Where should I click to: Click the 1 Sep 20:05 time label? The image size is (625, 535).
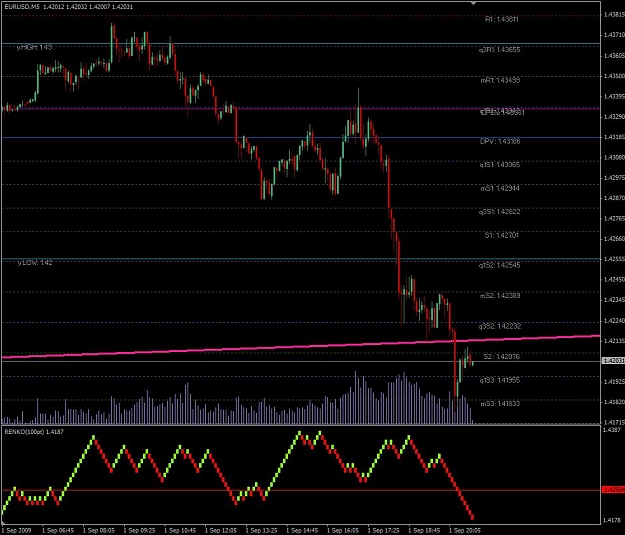click(x=464, y=531)
